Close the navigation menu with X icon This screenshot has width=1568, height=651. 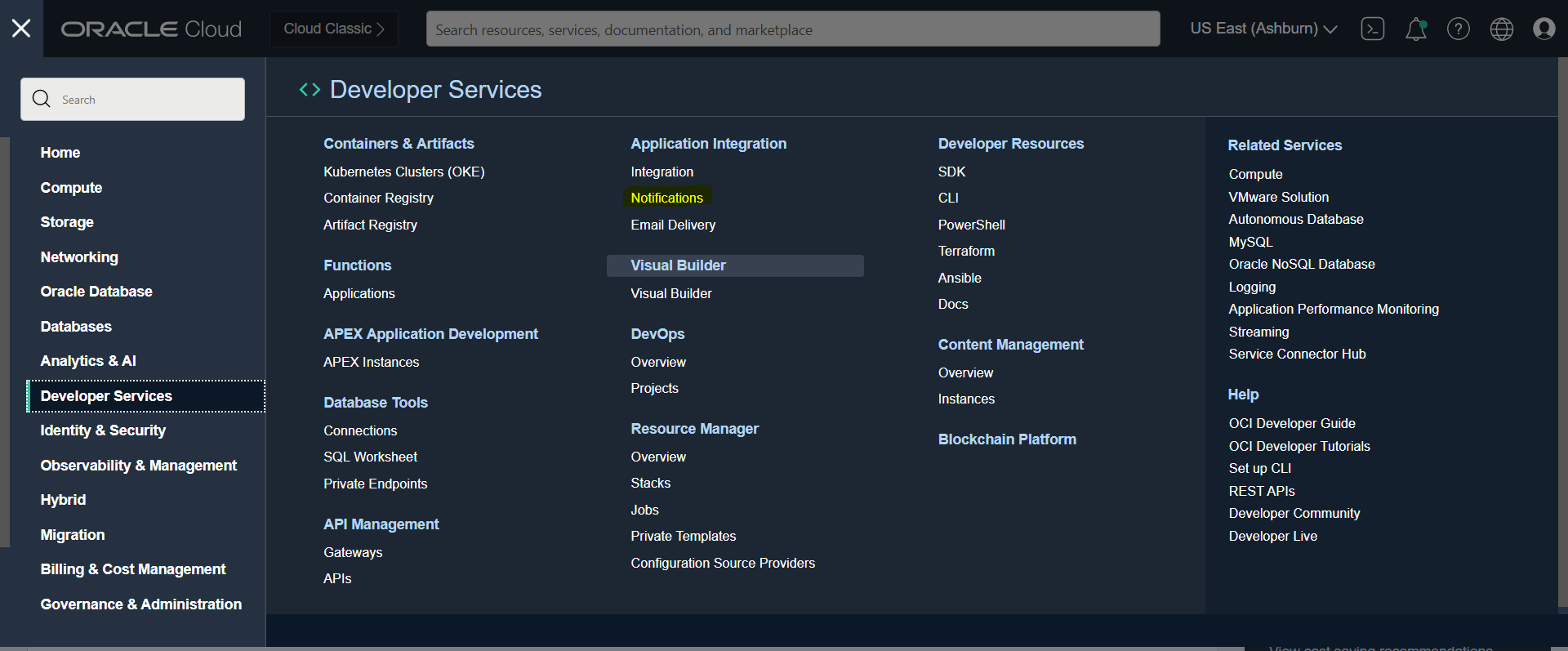[21, 29]
